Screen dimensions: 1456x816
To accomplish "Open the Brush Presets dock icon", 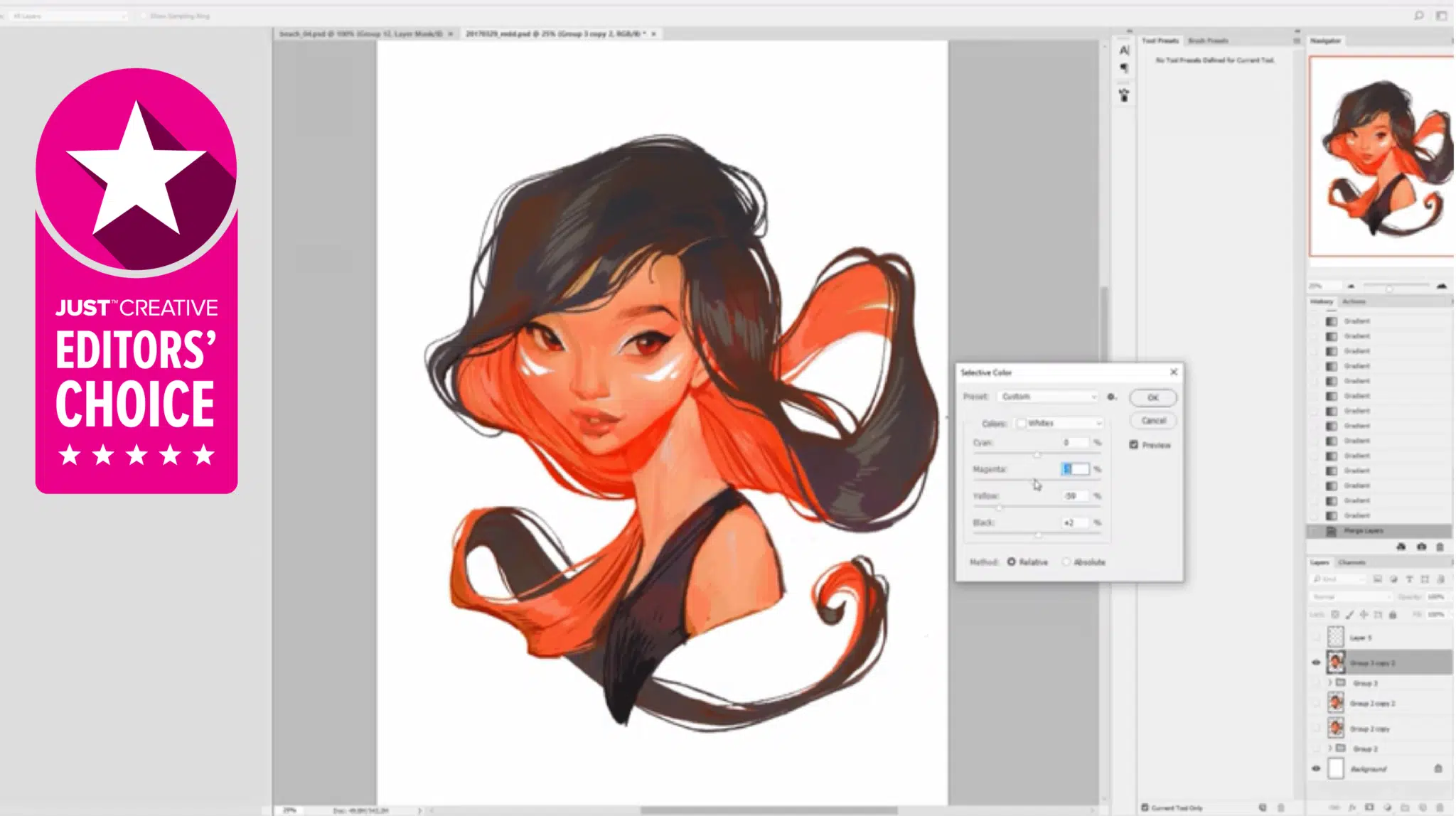I will coord(1124,95).
